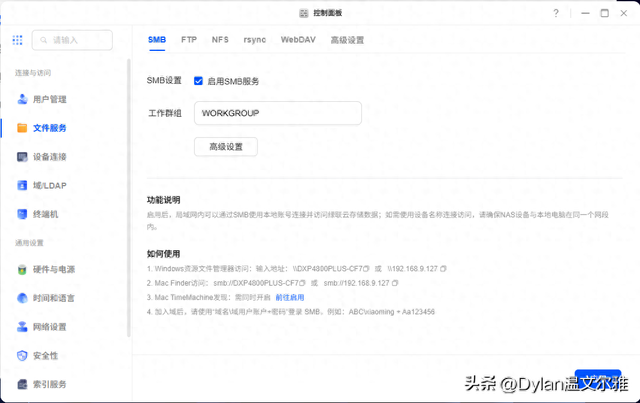
Task: Toggle the 启用SMB服务 checkbox
Action: click(198, 81)
